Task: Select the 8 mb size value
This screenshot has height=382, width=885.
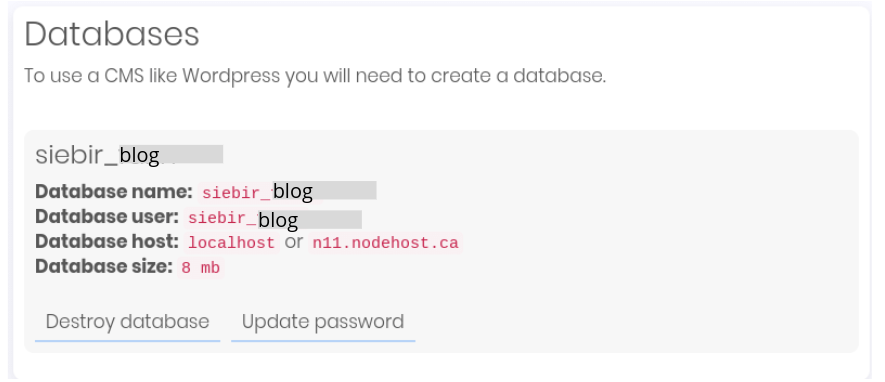Action: (200, 268)
